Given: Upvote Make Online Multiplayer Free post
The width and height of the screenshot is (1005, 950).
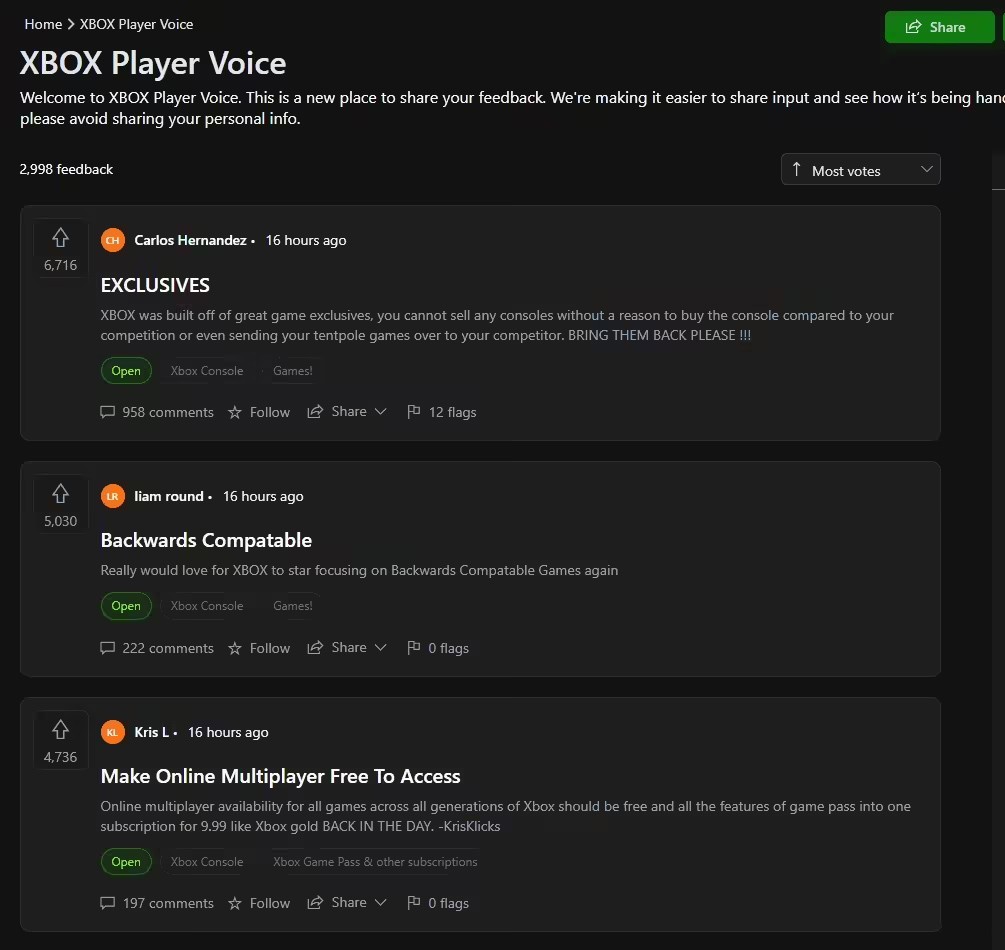Looking at the screenshot, I should click(60, 729).
